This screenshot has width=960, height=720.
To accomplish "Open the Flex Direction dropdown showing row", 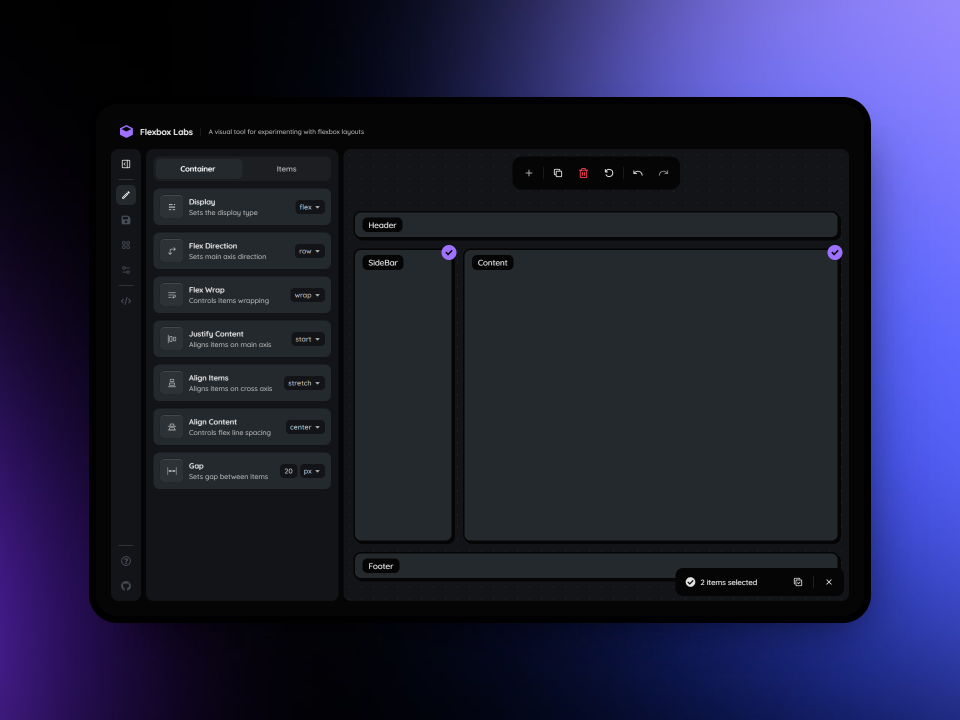I will (x=311, y=251).
